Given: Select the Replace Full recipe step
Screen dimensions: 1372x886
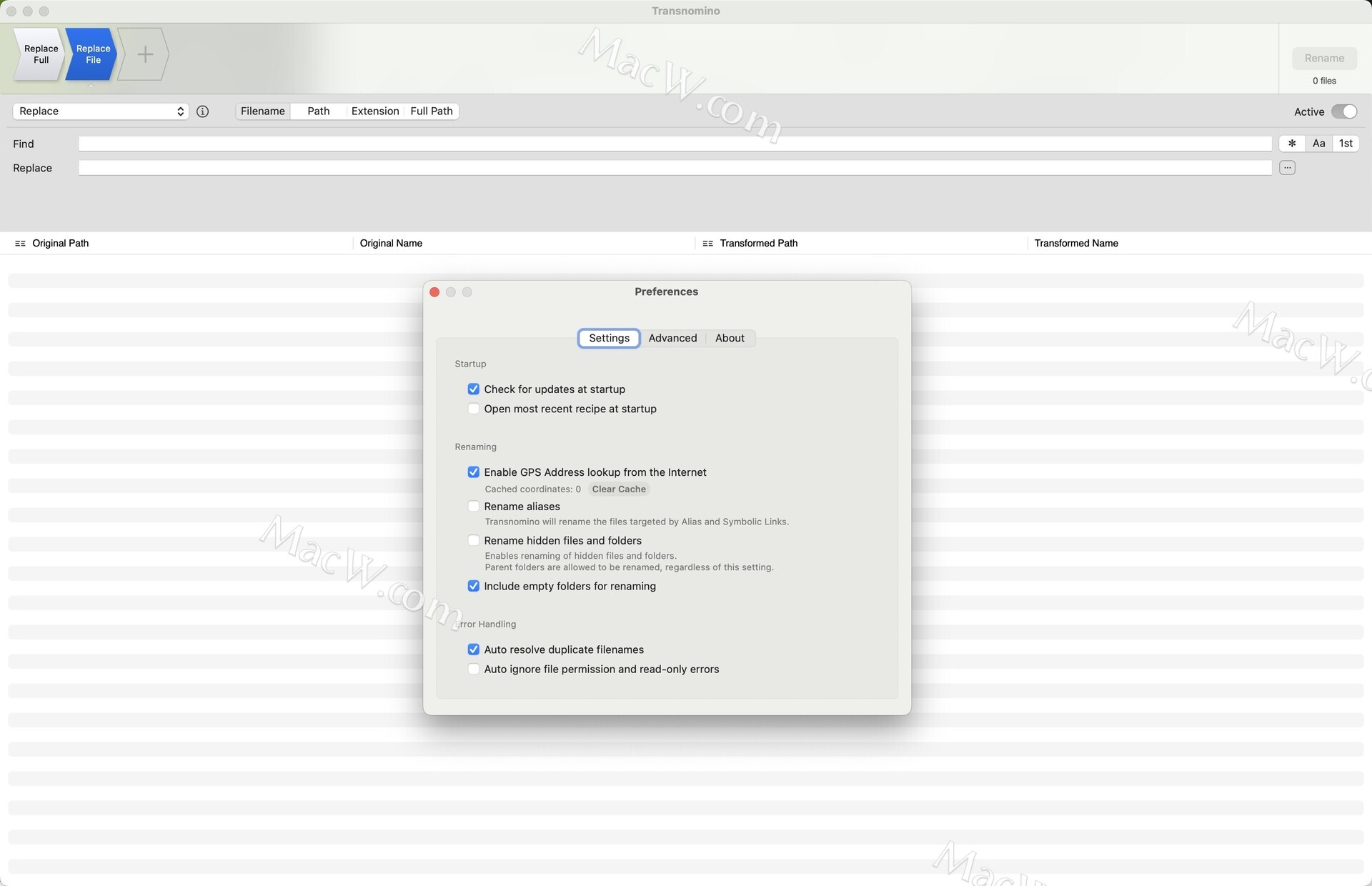Looking at the screenshot, I should (41, 54).
